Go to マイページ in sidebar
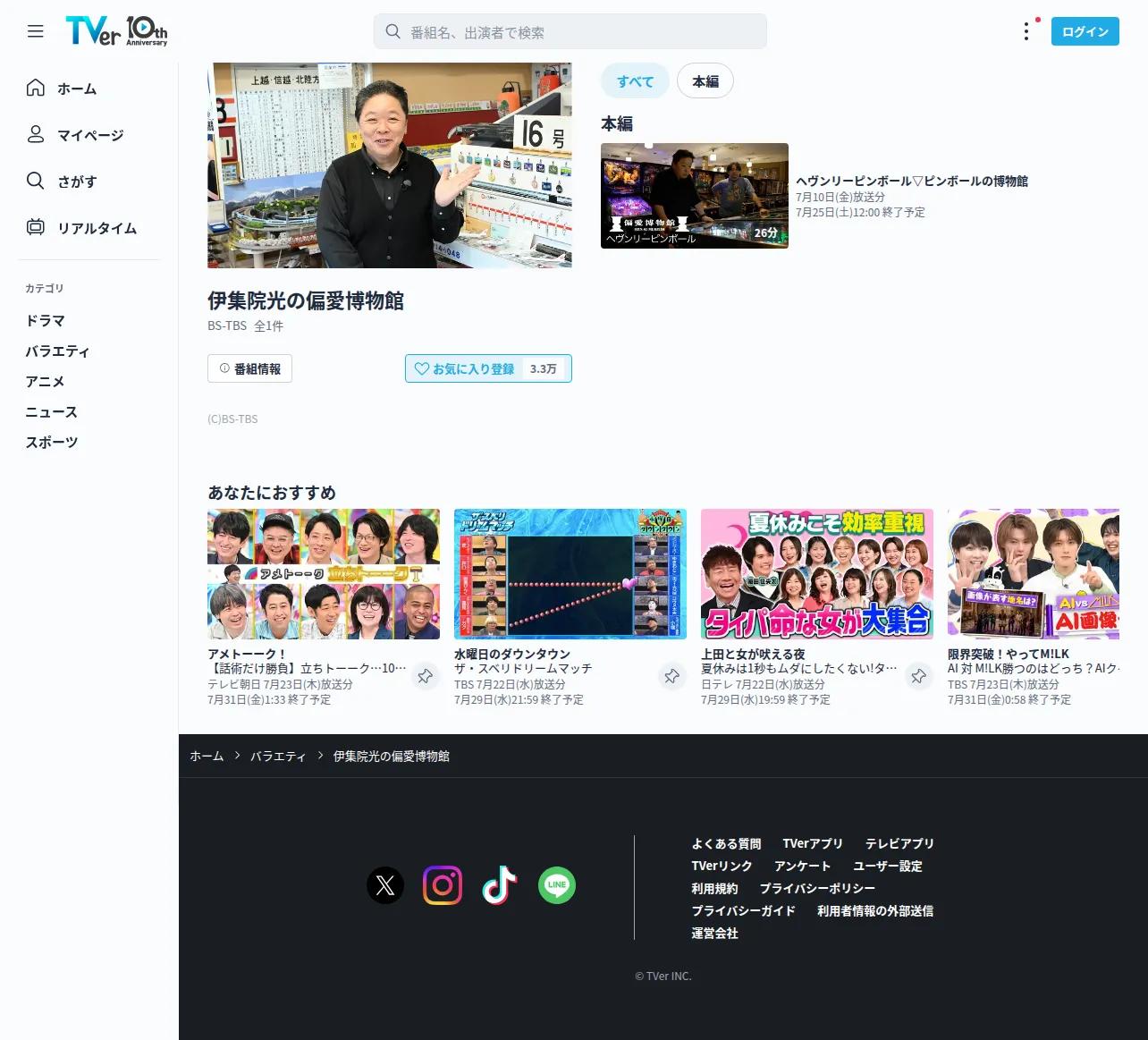Viewport: 1148px width, 1040px height. tap(90, 135)
